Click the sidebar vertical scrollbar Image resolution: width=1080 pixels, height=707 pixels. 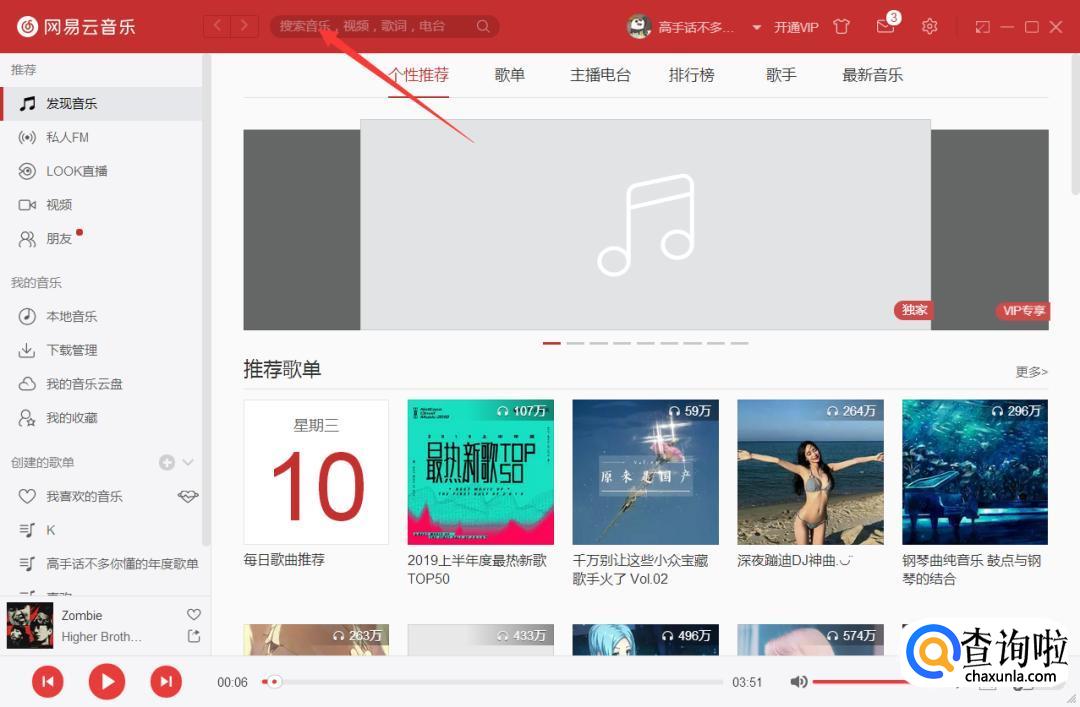[x=206, y=300]
